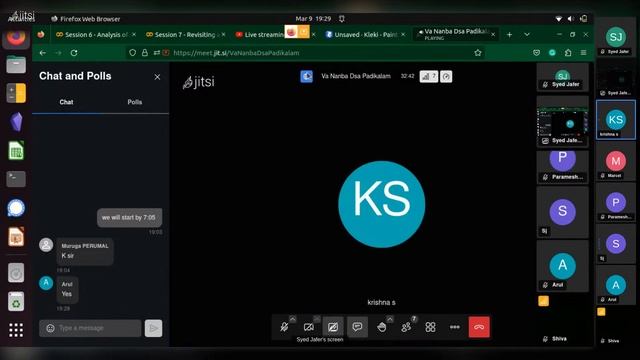Viewport: 640px width, 360px height.
Task: Open Session 6 - Analysis browser tab
Action: pyautogui.click(x=96, y=35)
